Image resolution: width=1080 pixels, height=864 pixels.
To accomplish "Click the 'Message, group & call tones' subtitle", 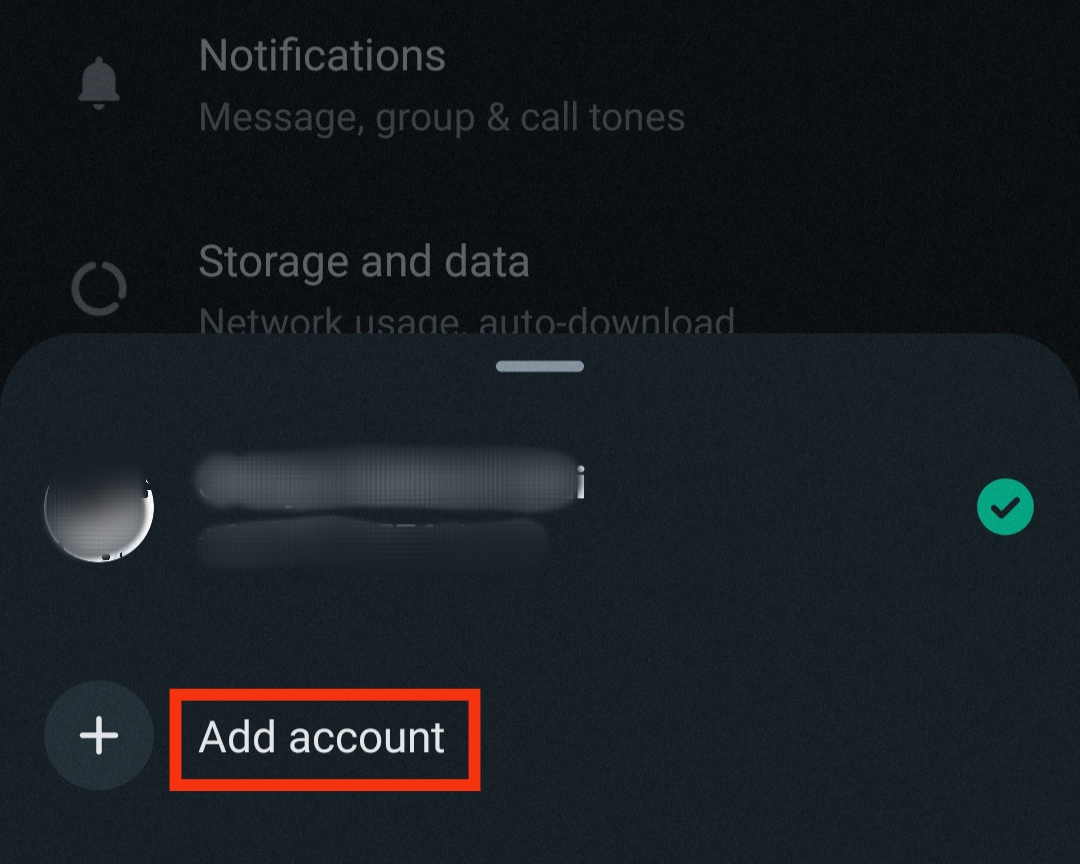I will pyautogui.click(x=442, y=117).
